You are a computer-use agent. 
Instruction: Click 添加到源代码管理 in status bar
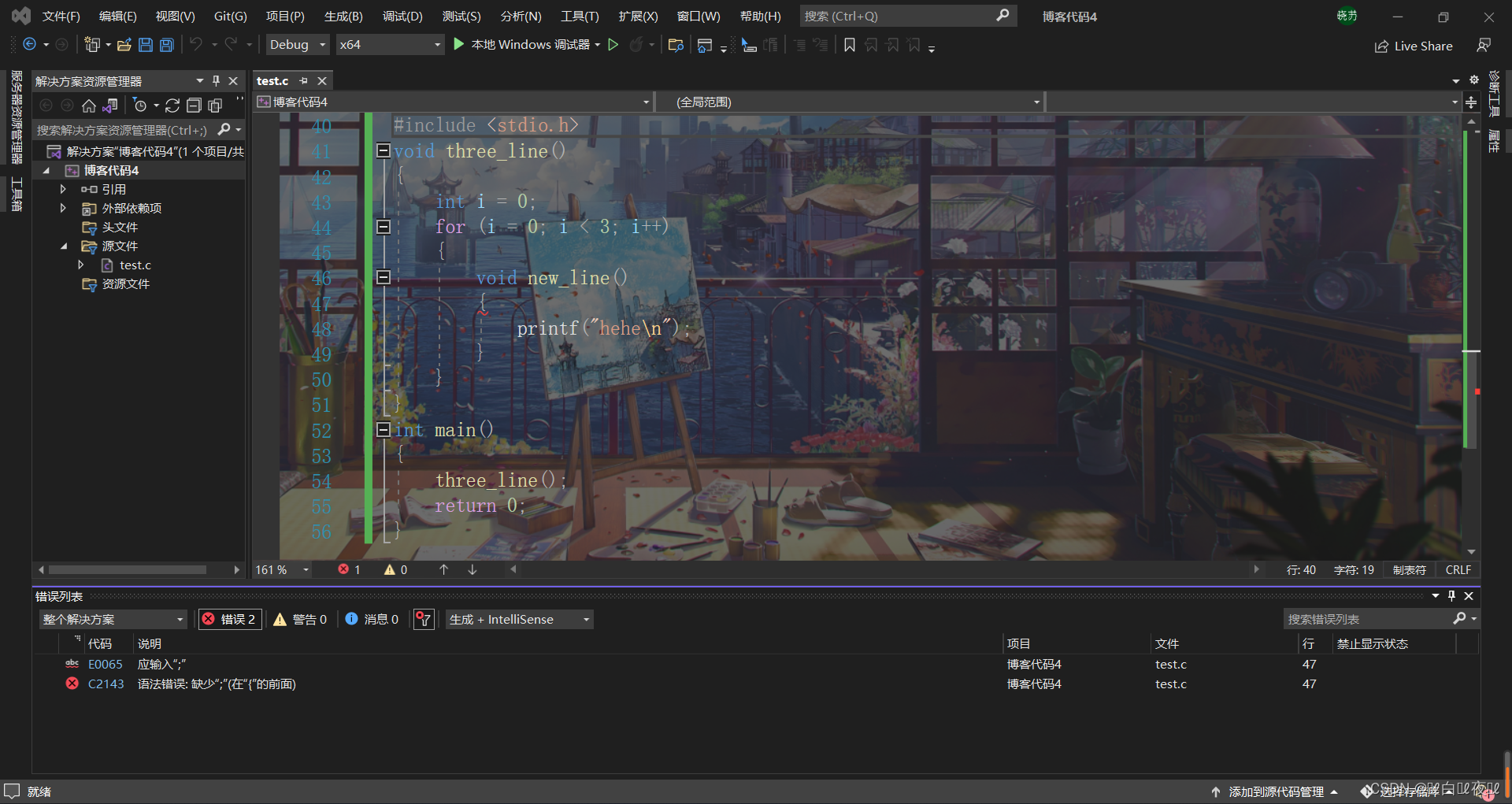coord(1275,791)
